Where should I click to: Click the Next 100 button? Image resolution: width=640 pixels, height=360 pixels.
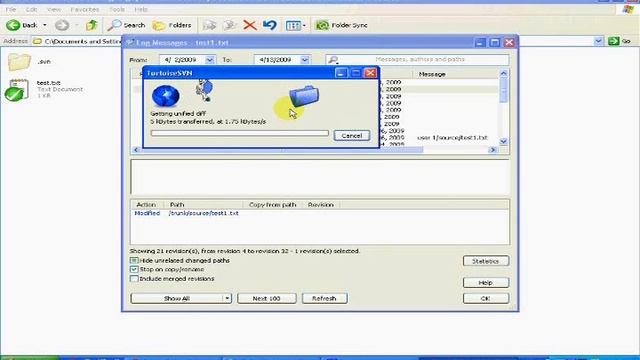(267, 298)
